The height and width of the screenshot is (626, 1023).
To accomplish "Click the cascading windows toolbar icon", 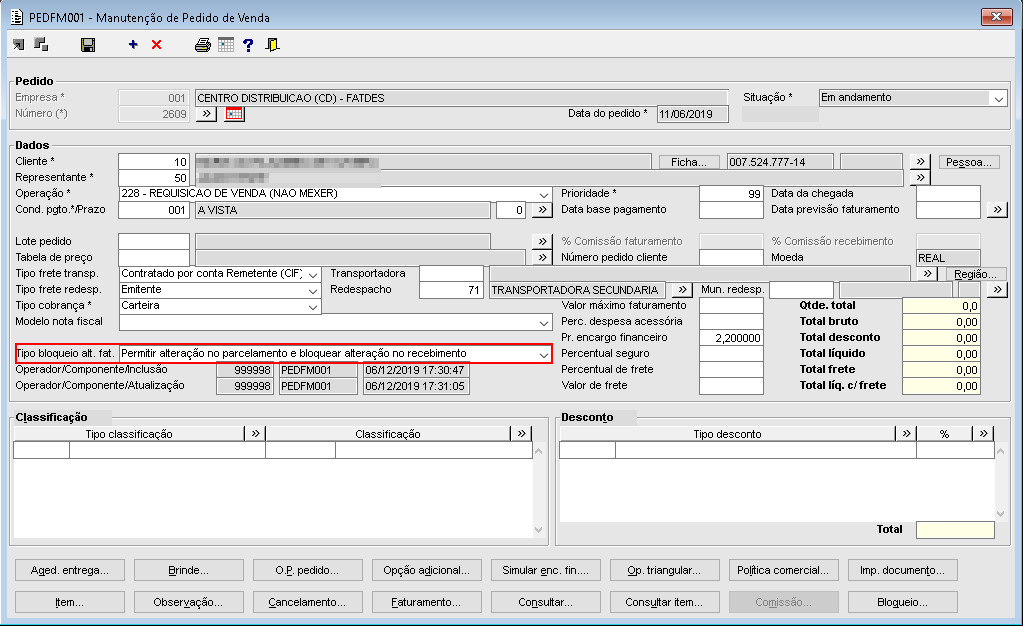I will [x=41, y=44].
